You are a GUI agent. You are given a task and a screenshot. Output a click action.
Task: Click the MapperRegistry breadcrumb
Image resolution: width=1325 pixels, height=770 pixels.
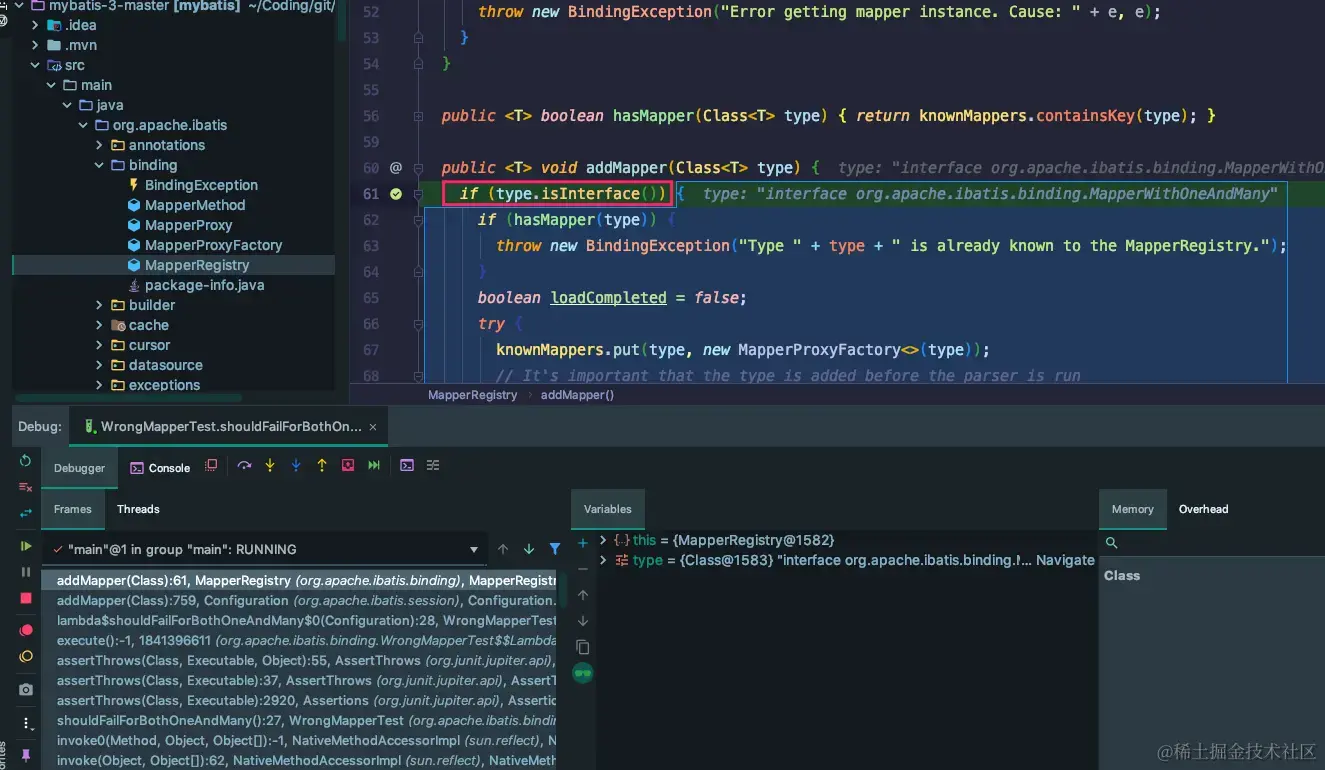point(473,395)
